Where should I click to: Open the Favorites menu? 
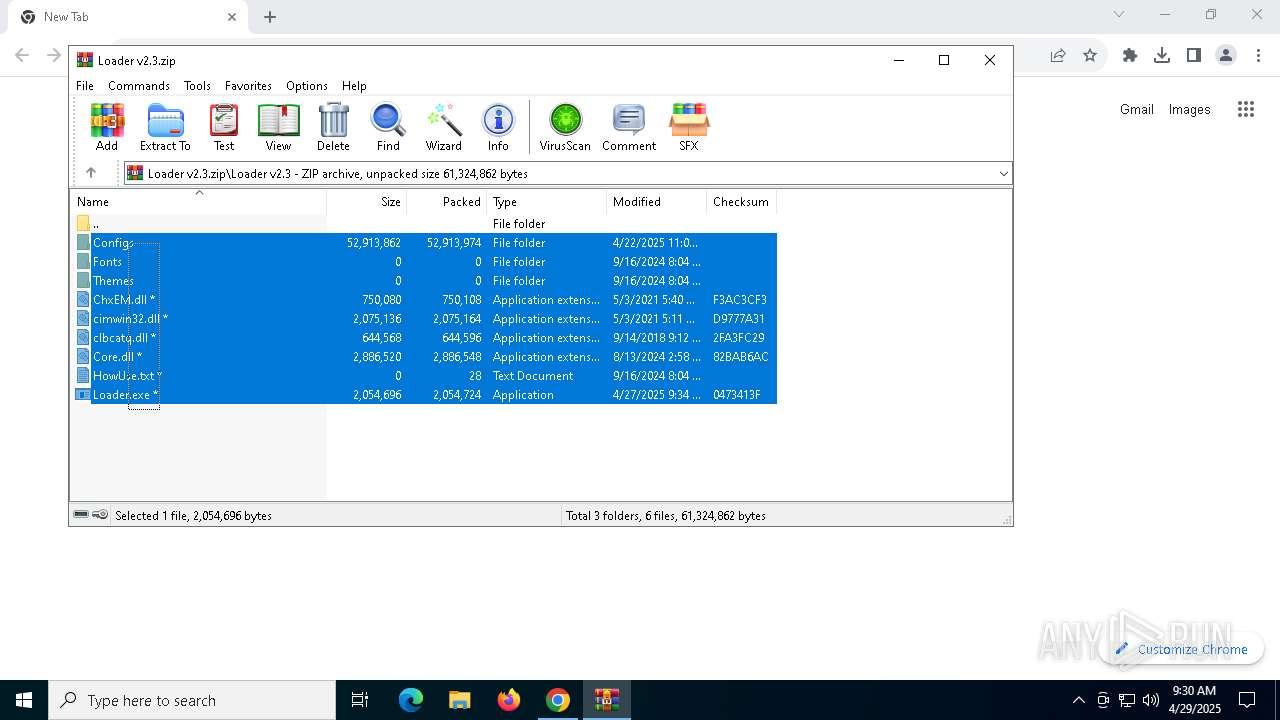248,86
